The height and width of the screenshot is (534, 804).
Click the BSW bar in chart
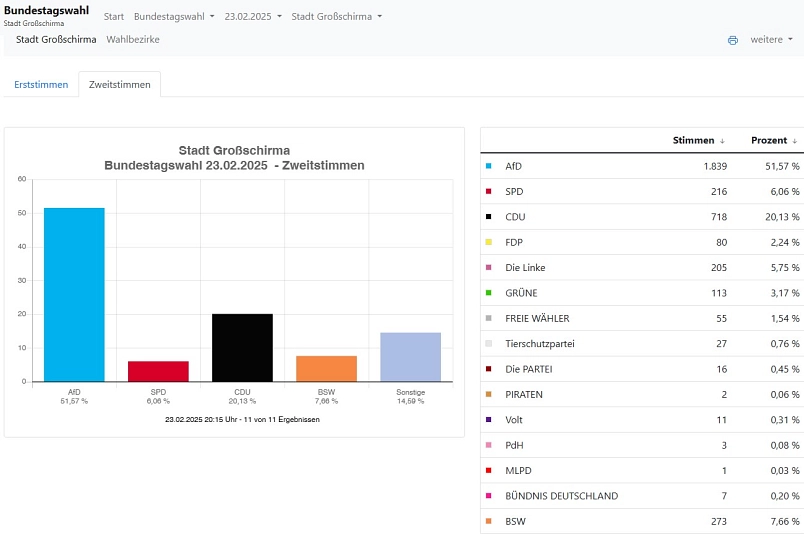click(327, 369)
